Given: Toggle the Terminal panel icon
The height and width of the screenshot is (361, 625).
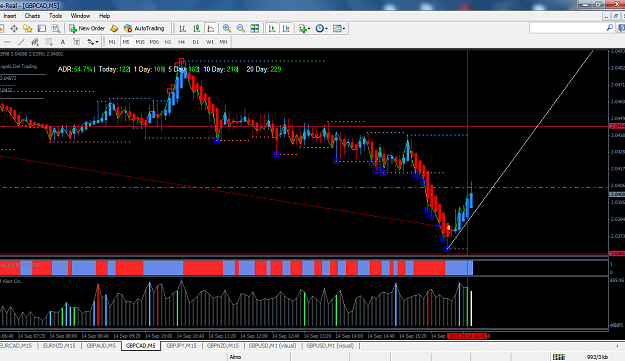Looking at the screenshot, I should click(42, 28).
